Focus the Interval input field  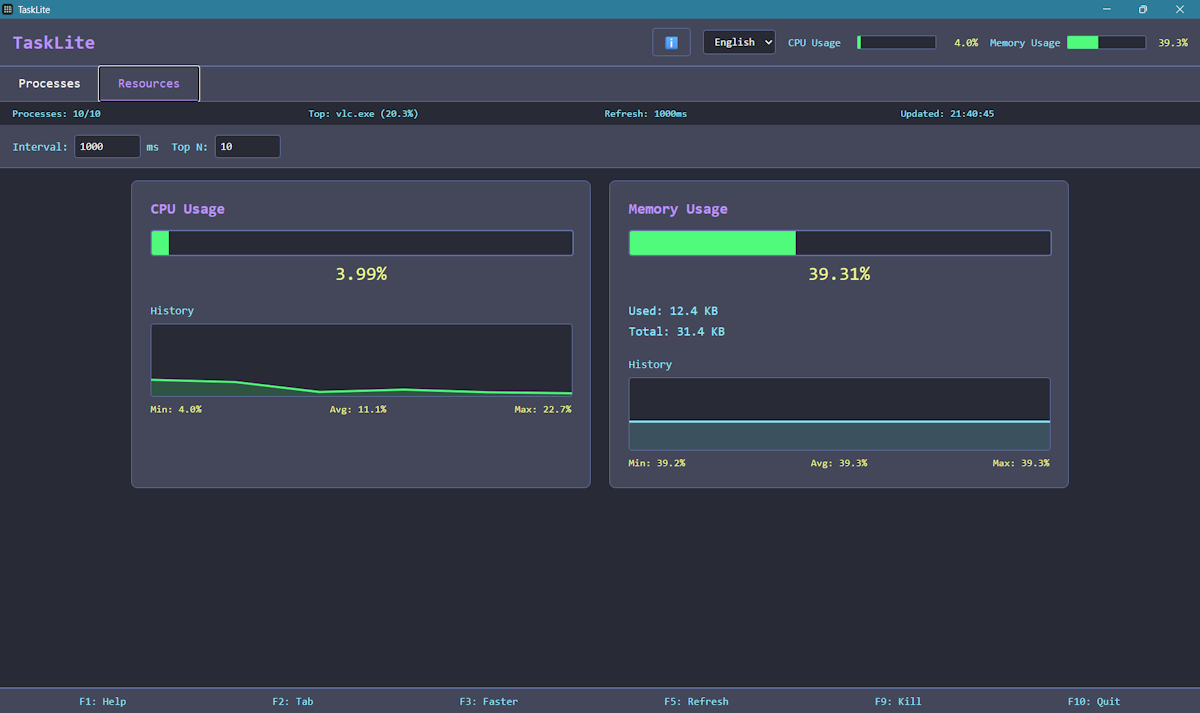click(107, 147)
